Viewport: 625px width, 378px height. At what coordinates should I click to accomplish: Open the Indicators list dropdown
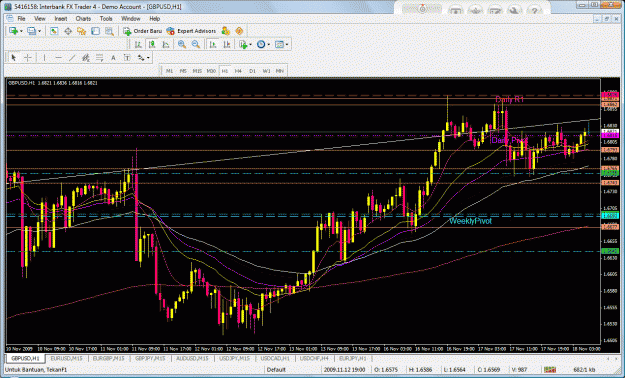pos(245,45)
